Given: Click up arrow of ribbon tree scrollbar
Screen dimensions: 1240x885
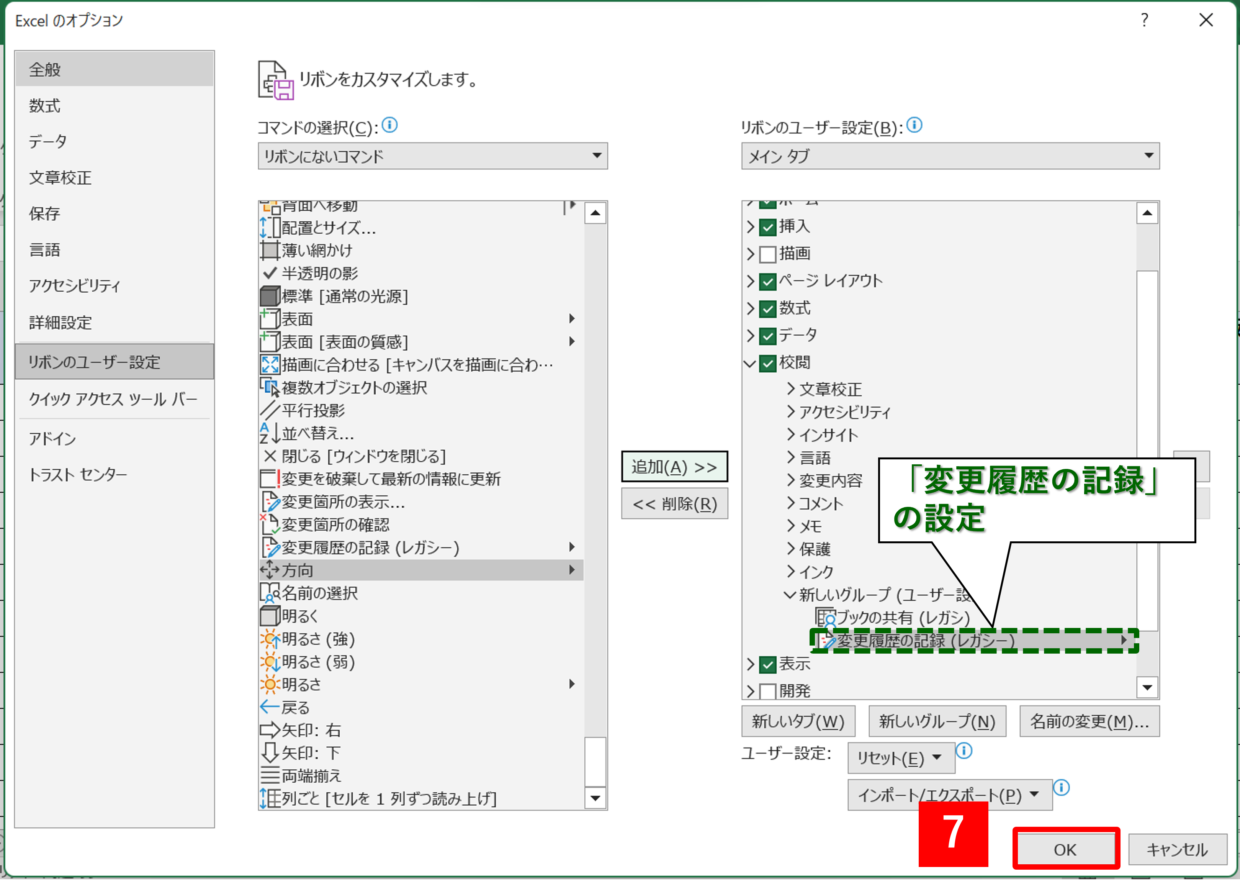Looking at the screenshot, I should coord(1148,212).
